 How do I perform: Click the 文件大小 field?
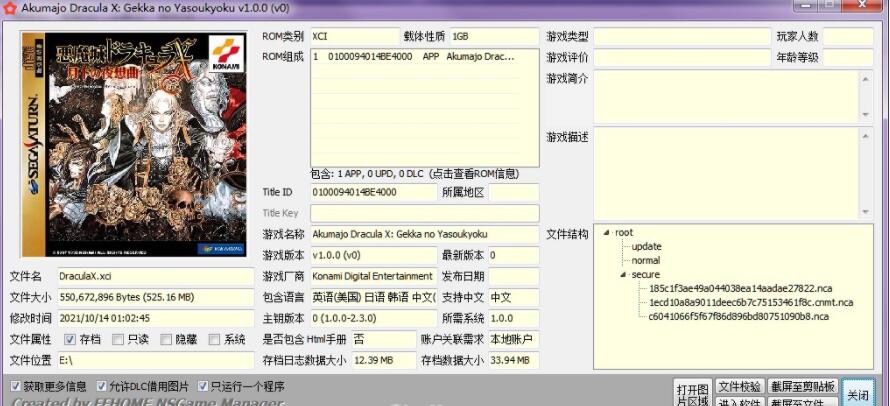[x=156, y=297]
